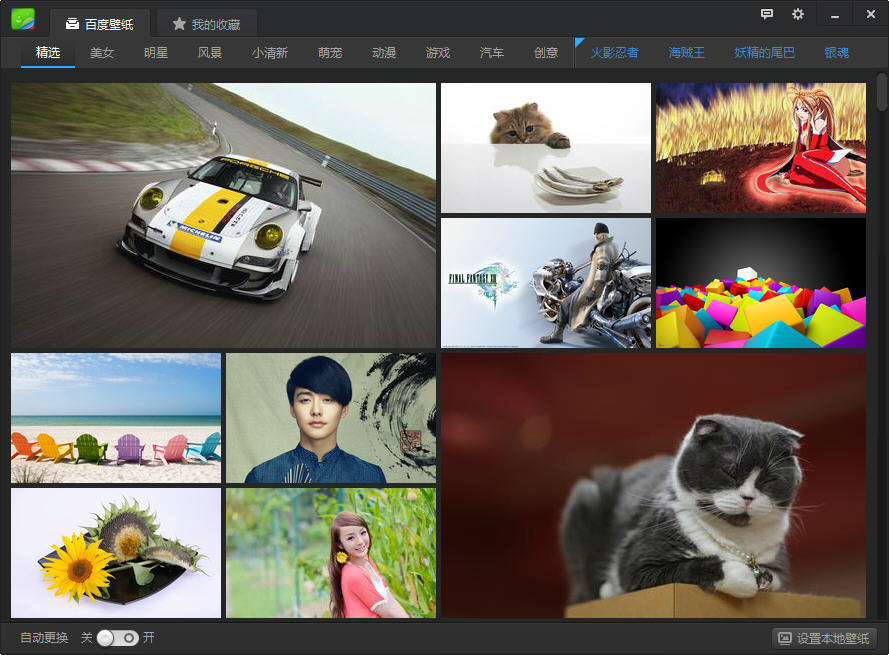Select the colorful cubes wallpaper
Viewport: 889px width, 655px height.
tap(760, 283)
